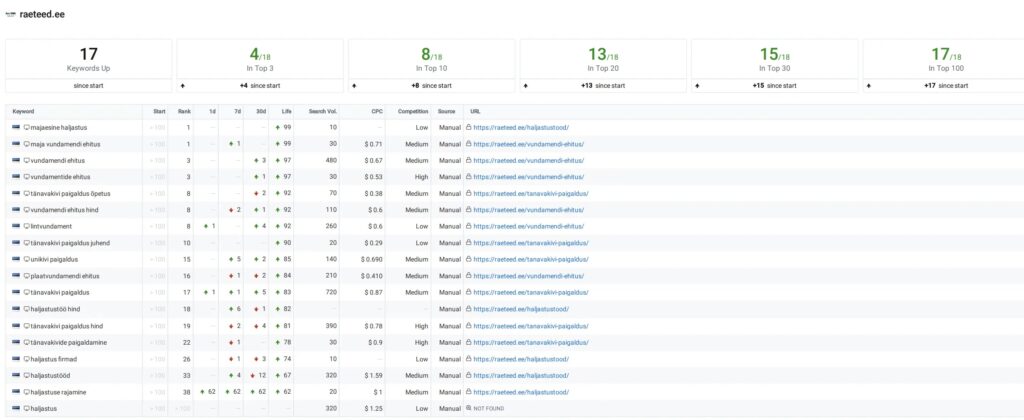
Task: Click the flag icon in the unikivi paigaldus row
Action: (15, 259)
